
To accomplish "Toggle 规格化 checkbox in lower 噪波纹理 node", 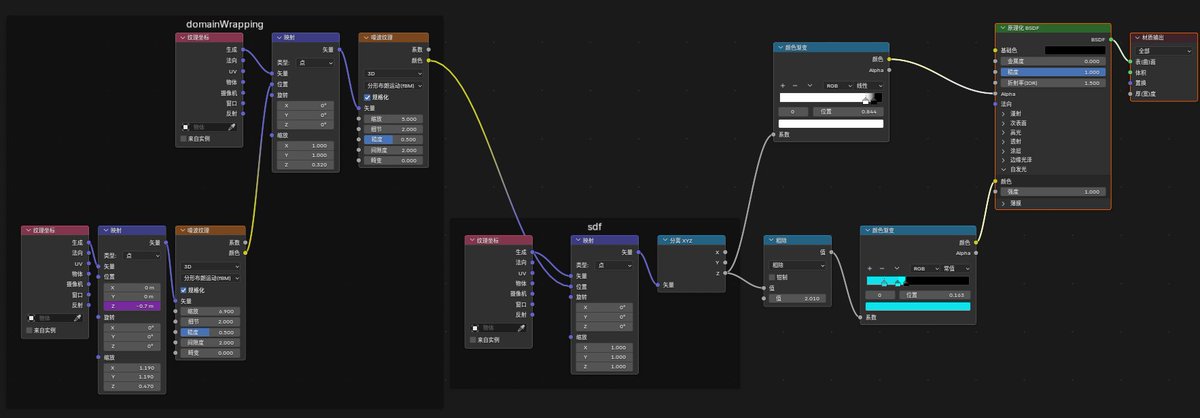I will pos(182,290).
